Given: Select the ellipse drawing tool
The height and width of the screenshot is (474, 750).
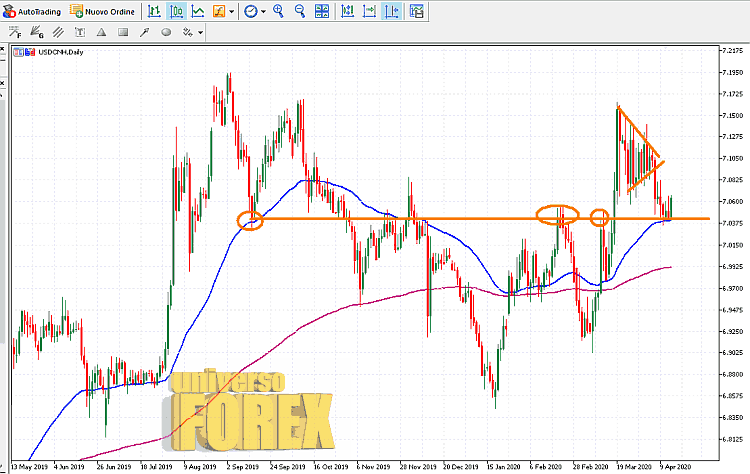Looking at the screenshot, I should (x=166, y=33).
